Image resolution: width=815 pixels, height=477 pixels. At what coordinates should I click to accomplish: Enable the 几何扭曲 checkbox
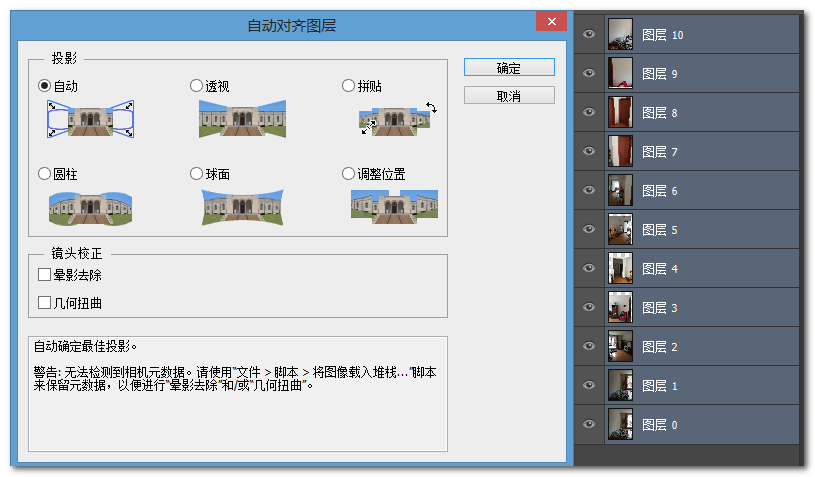tap(45, 303)
